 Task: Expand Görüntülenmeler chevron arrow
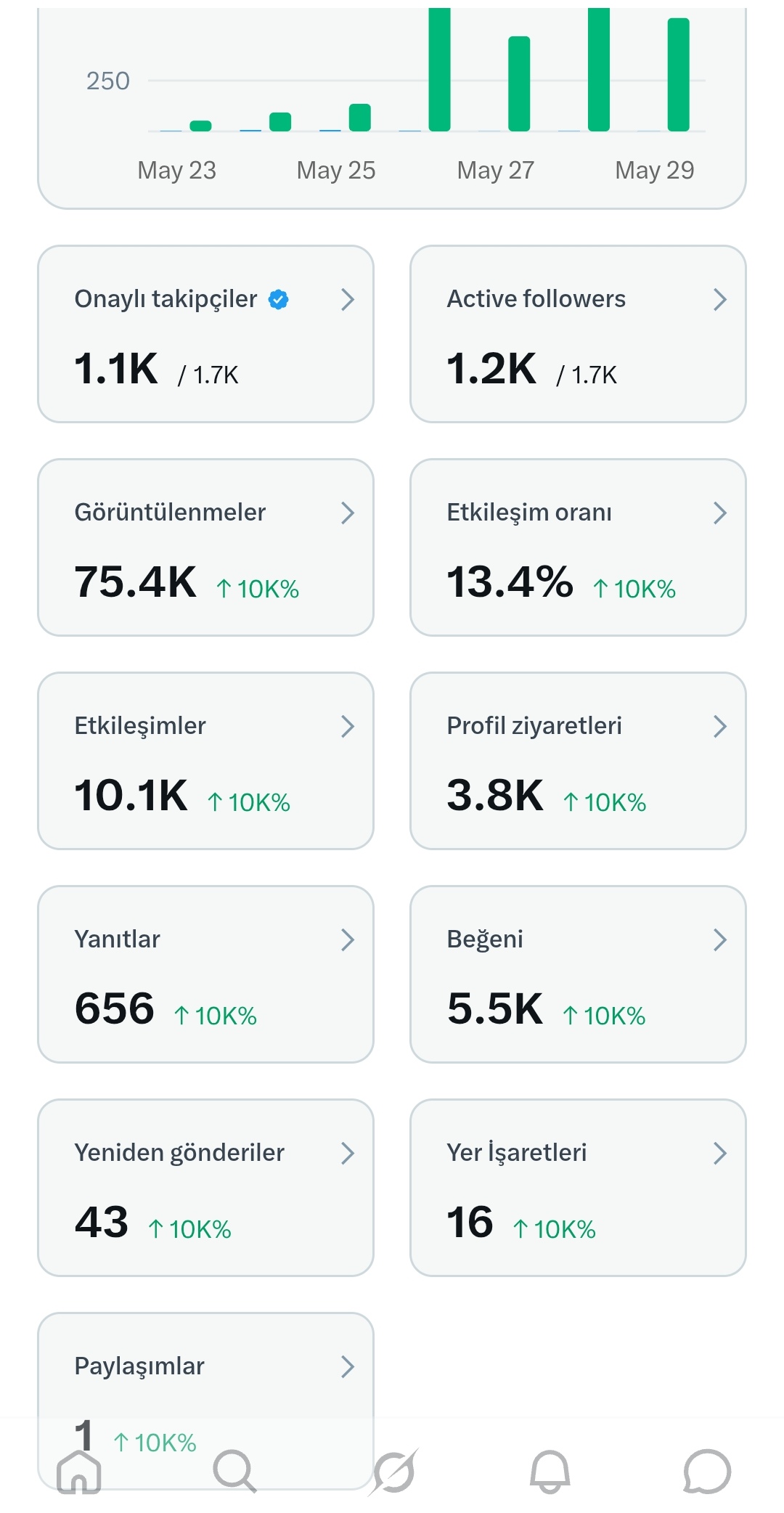tap(348, 513)
